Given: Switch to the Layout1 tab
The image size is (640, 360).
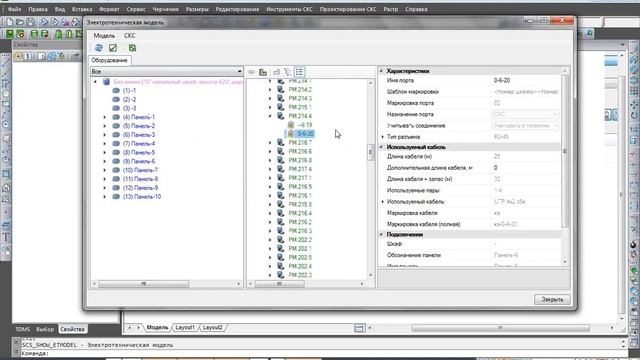Looking at the screenshot, I should [185, 327].
